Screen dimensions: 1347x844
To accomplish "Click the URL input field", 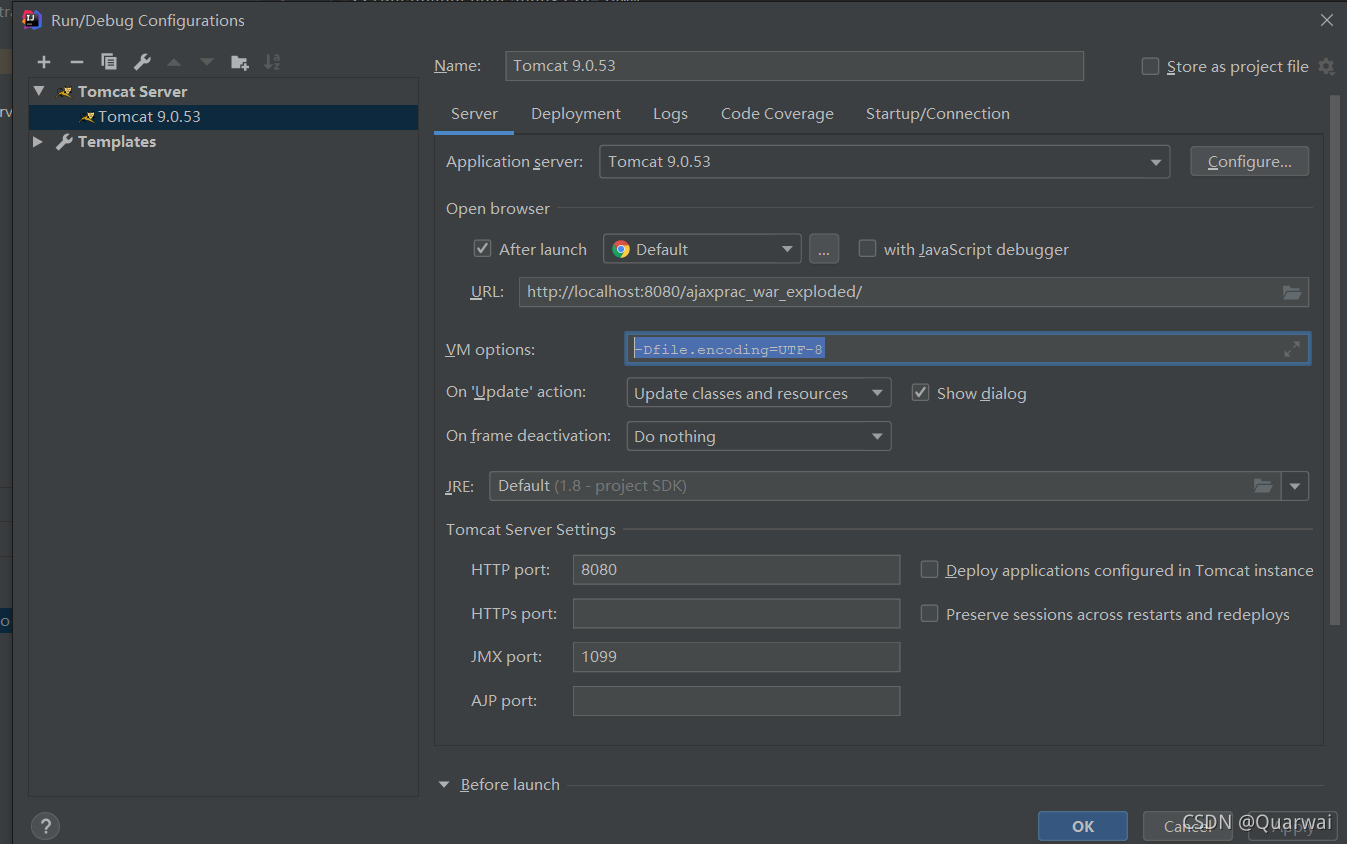I will [914, 292].
